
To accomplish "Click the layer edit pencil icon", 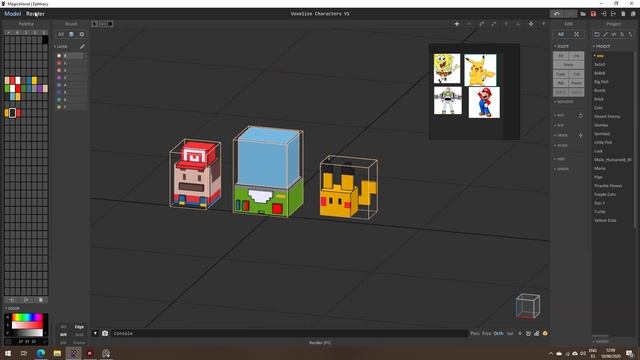I will pos(82,47).
